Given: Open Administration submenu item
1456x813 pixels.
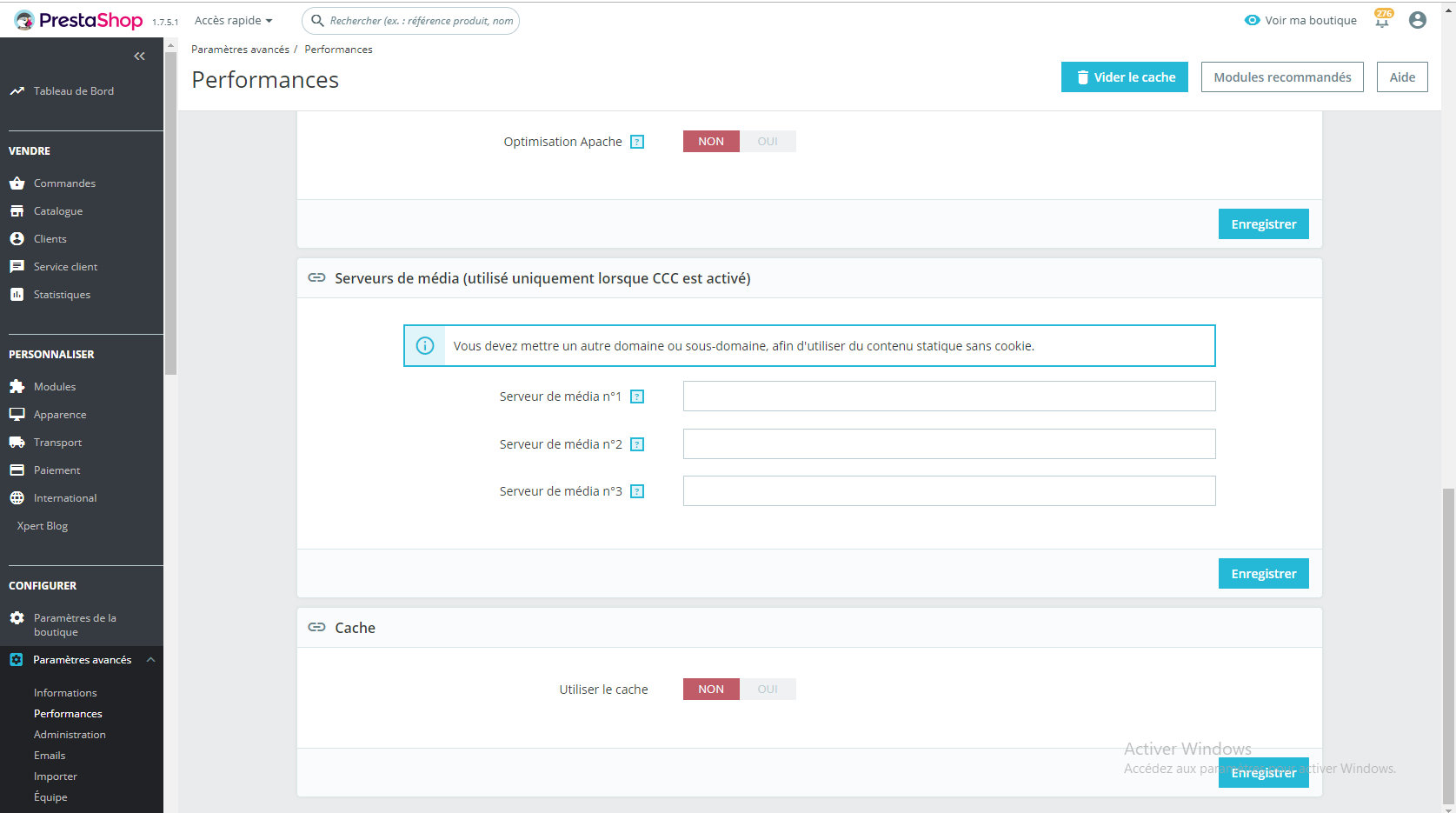Looking at the screenshot, I should [x=70, y=734].
